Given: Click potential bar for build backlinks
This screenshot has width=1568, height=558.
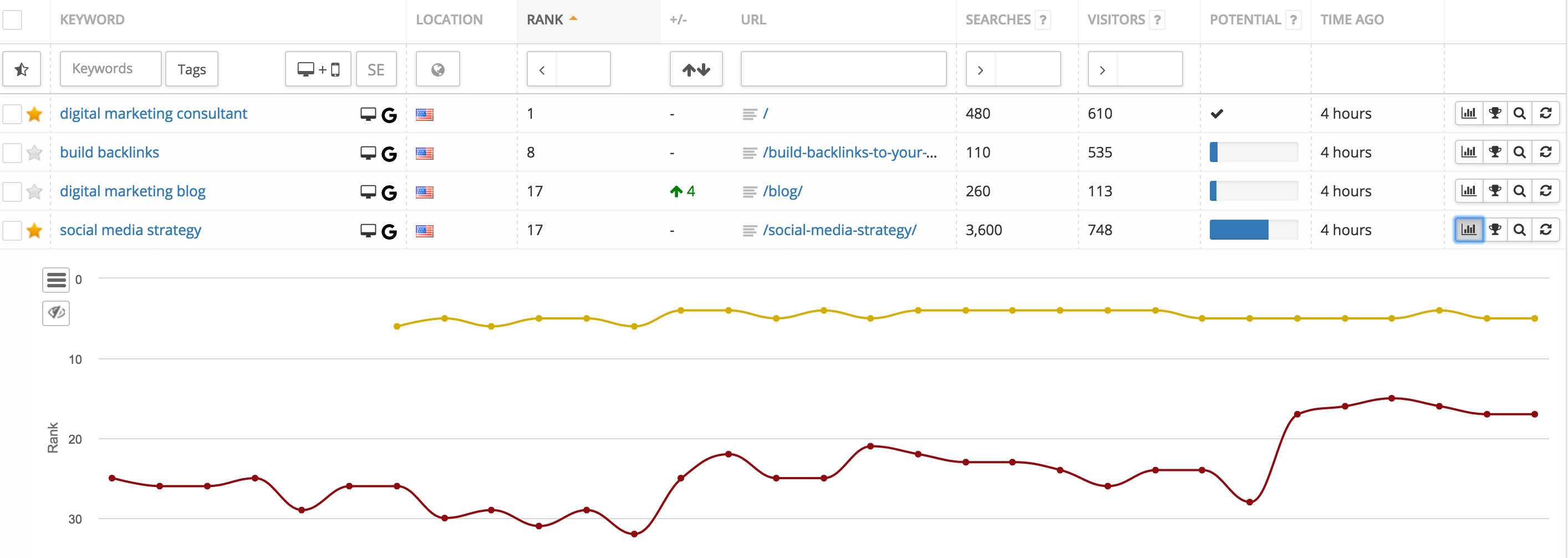Looking at the screenshot, I should (x=1254, y=153).
